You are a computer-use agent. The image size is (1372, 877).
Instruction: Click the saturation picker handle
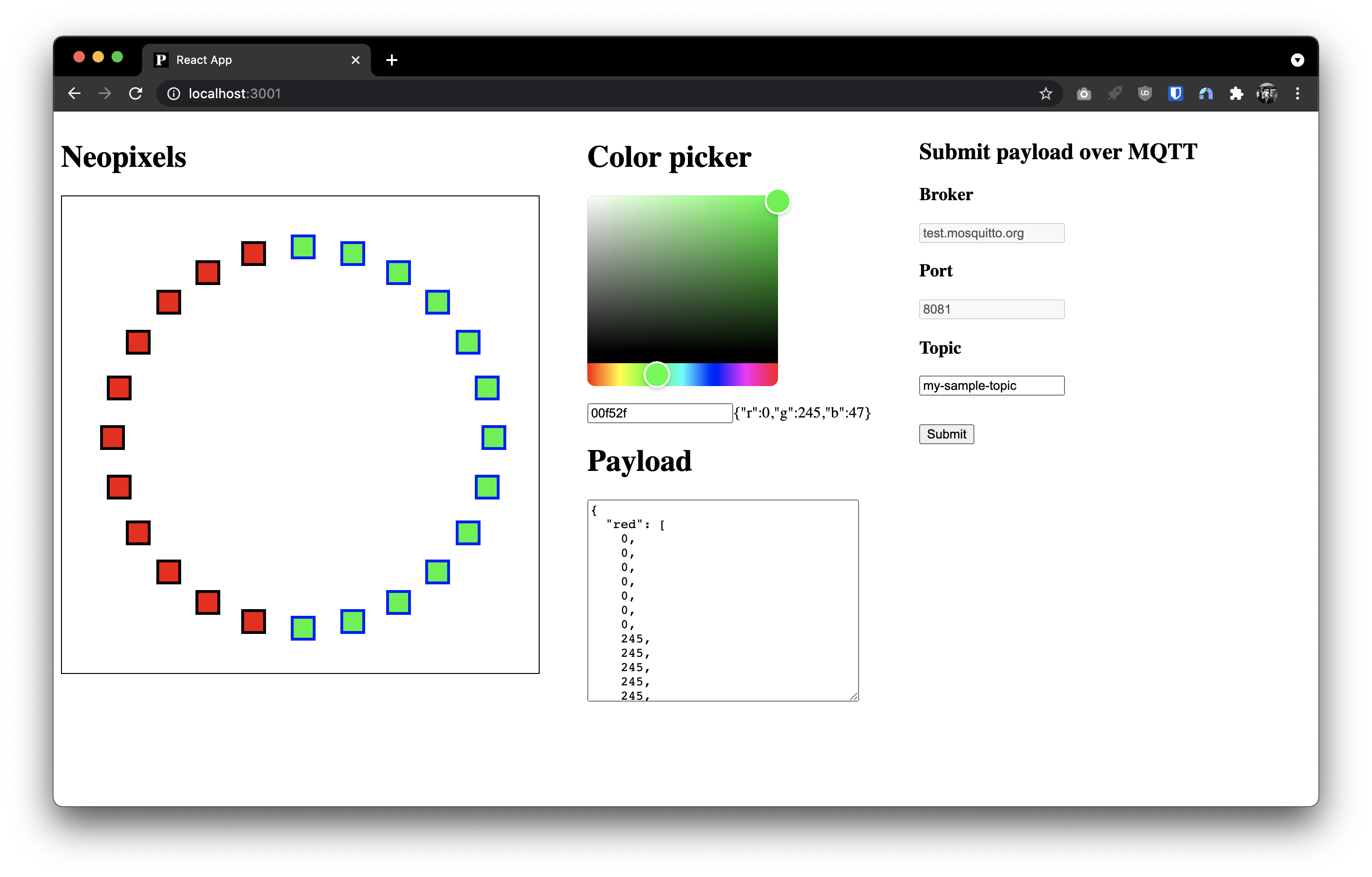click(777, 201)
